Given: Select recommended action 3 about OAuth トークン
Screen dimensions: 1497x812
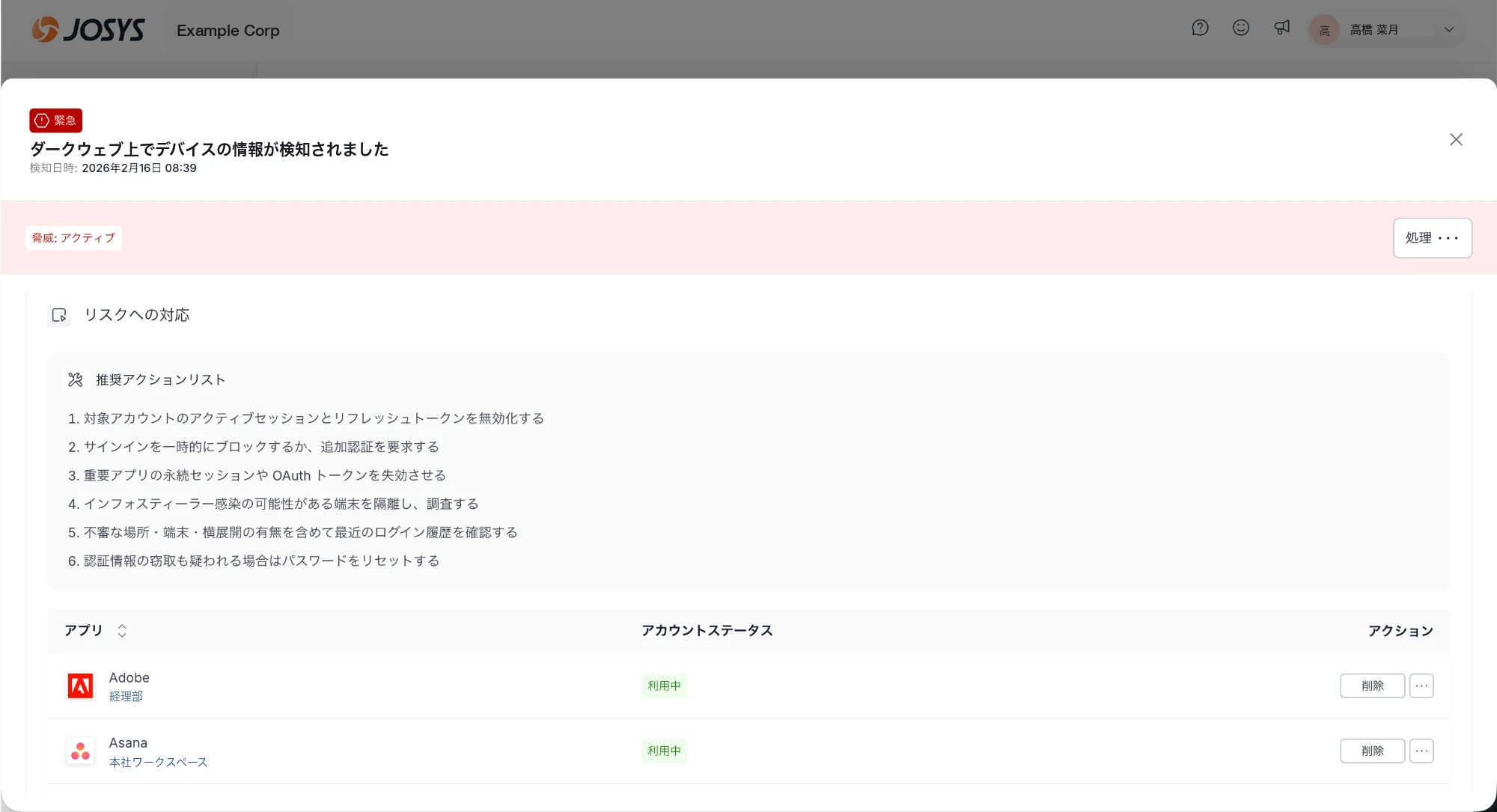Looking at the screenshot, I should (257, 475).
